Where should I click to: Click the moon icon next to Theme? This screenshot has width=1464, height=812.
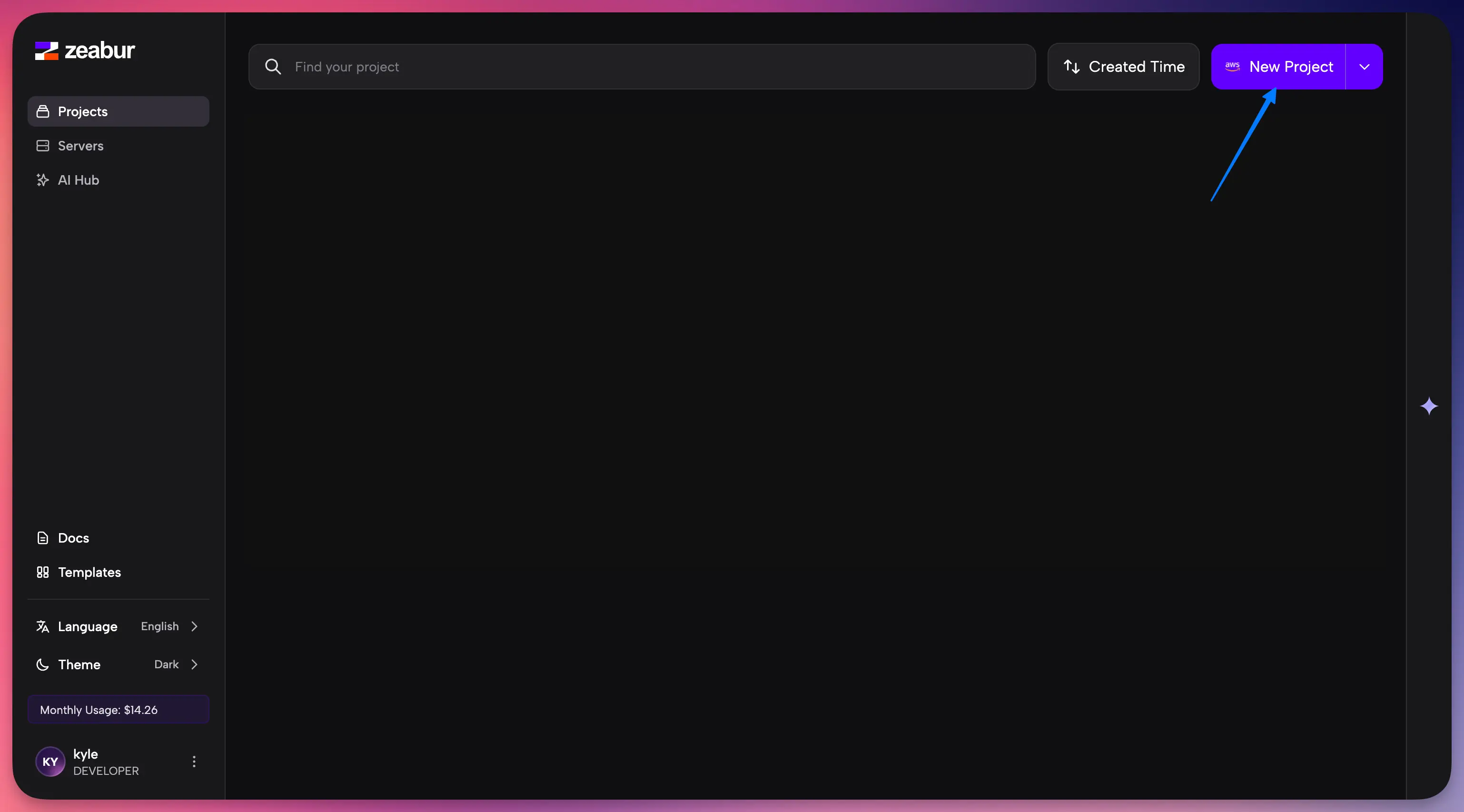point(43,664)
